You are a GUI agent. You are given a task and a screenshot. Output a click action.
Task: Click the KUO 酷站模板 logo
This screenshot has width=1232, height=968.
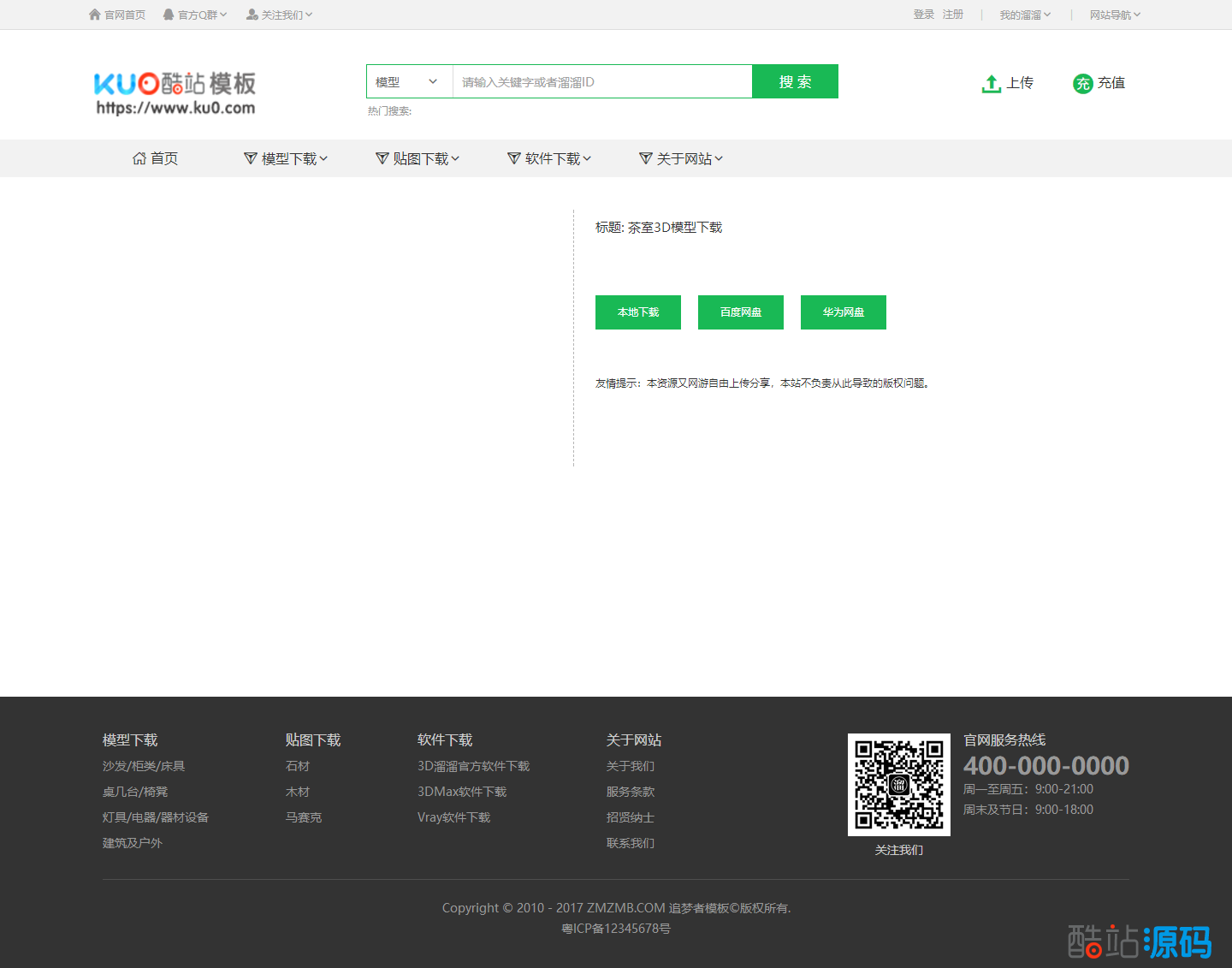(x=175, y=92)
